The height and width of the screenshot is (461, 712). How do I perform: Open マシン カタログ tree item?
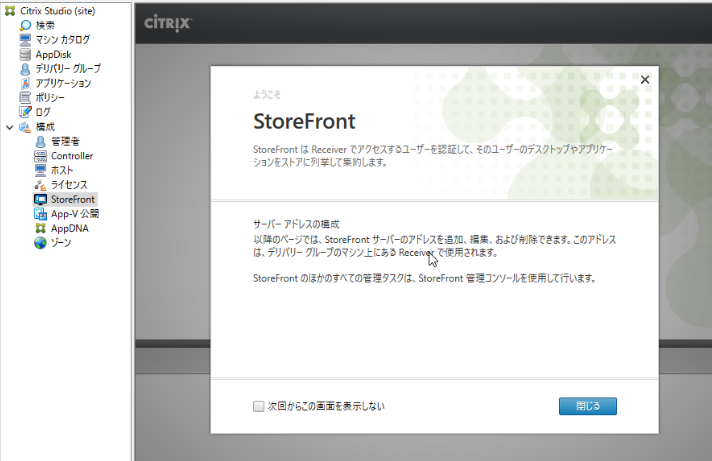click(63, 40)
